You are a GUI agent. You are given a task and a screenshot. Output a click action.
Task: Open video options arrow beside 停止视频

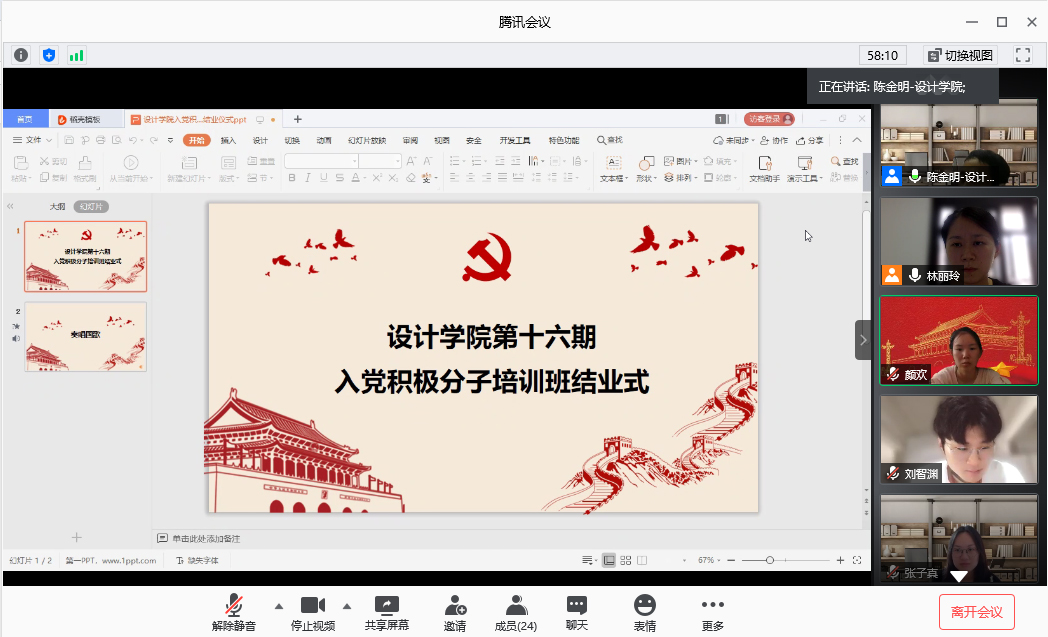tap(347, 606)
